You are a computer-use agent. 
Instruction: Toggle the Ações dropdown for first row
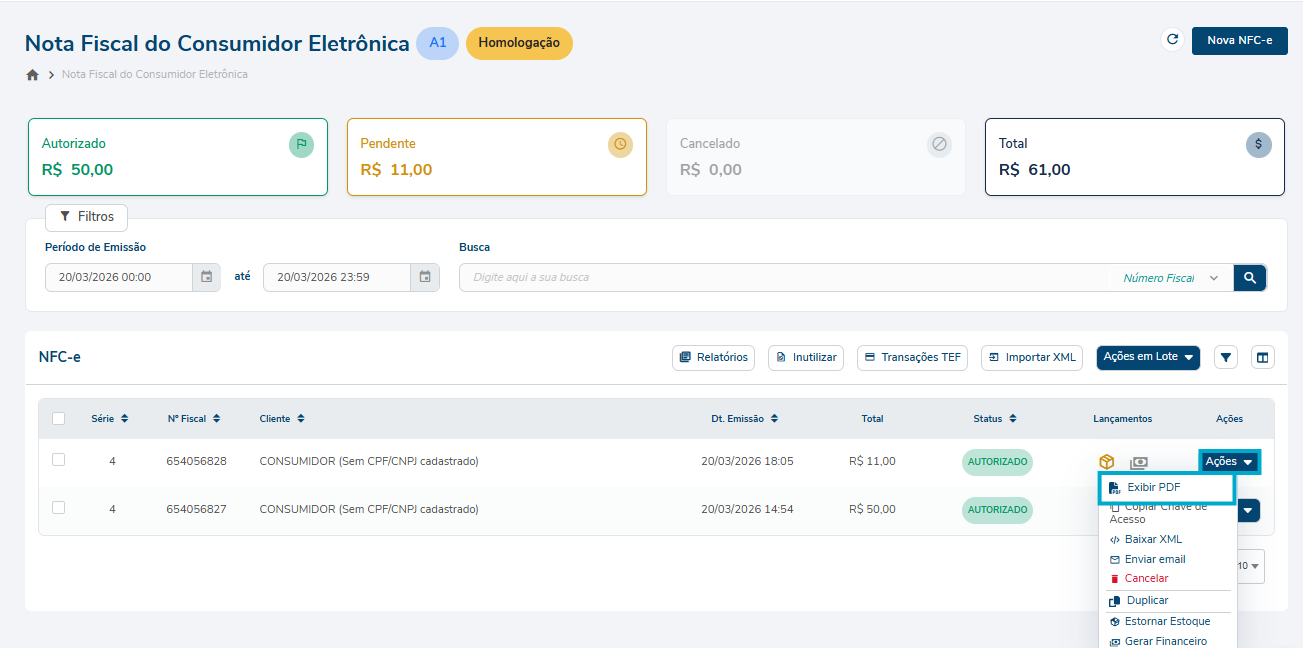tap(1229, 462)
